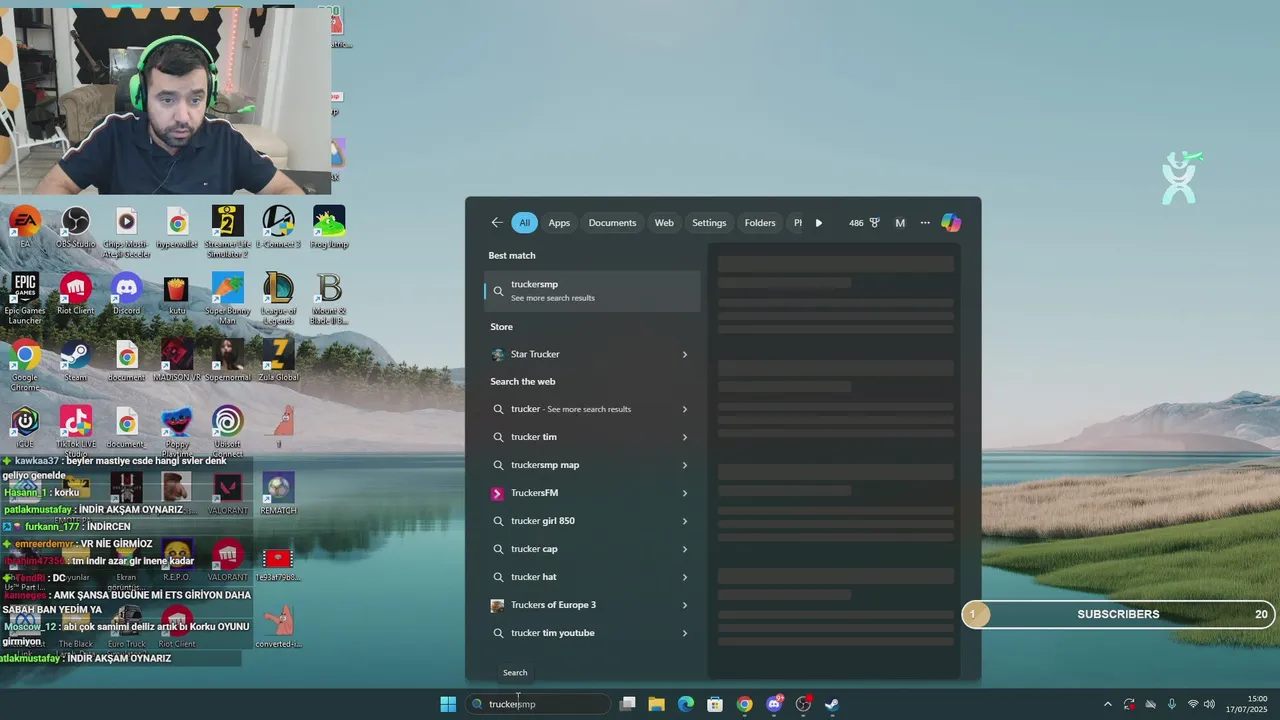Click the taskbar search input field
This screenshot has width=1280, height=720.
(x=538, y=704)
